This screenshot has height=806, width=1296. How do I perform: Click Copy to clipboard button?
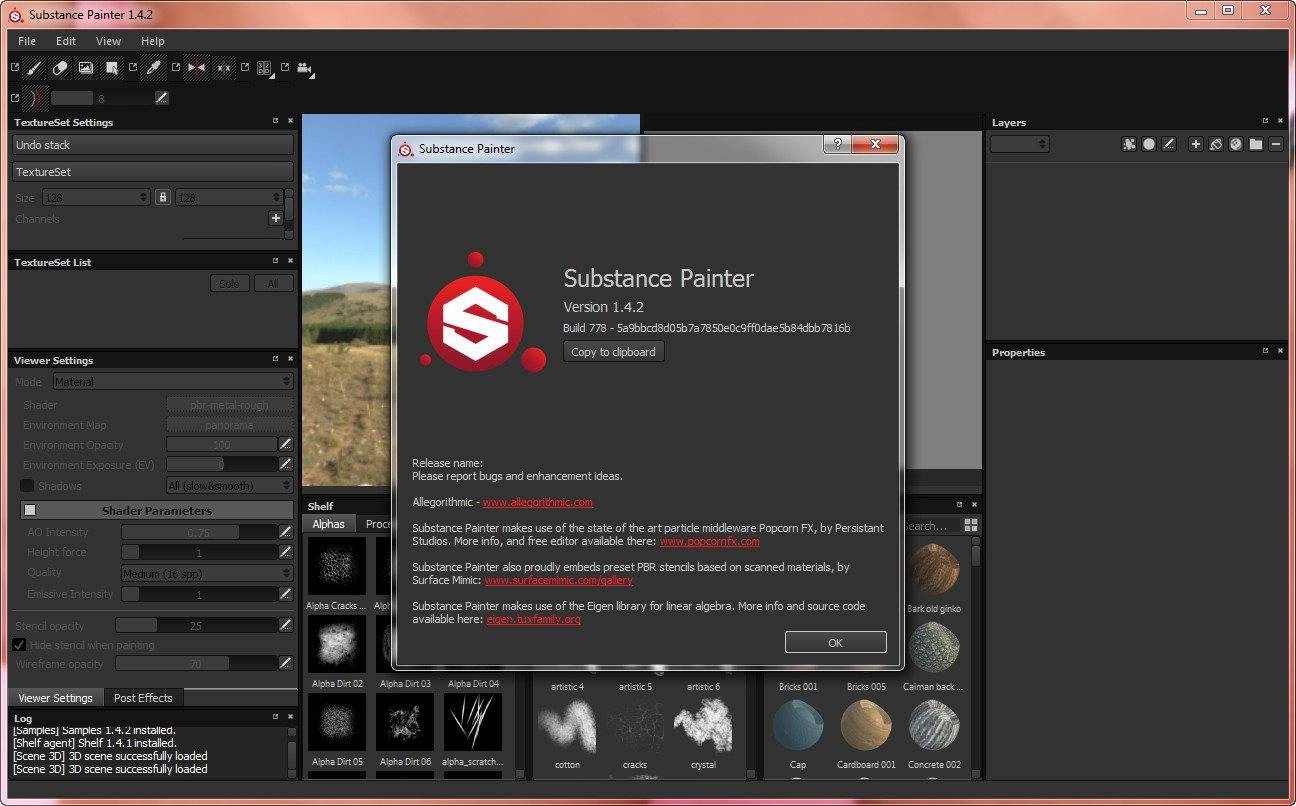(613, 351)
